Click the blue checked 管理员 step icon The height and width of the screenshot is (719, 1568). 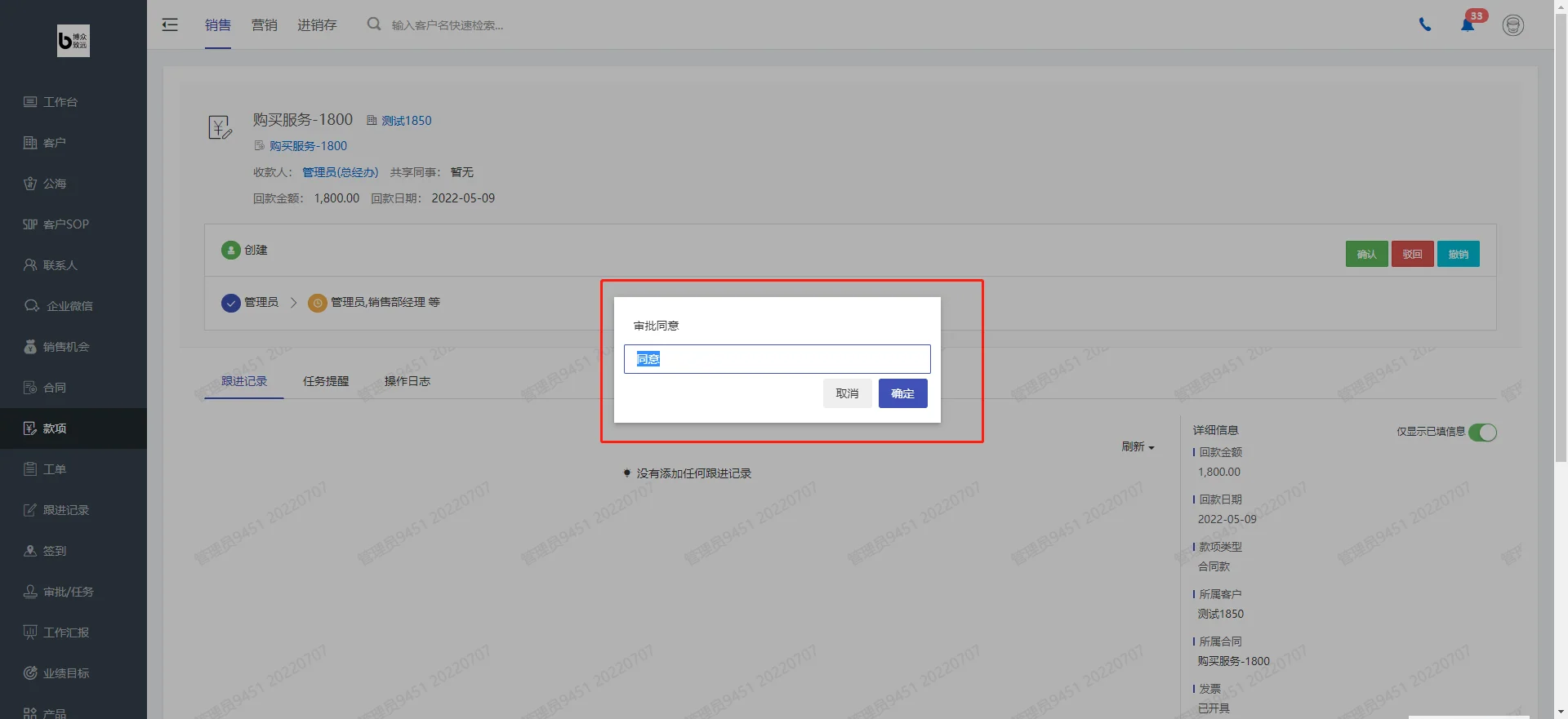230,303
